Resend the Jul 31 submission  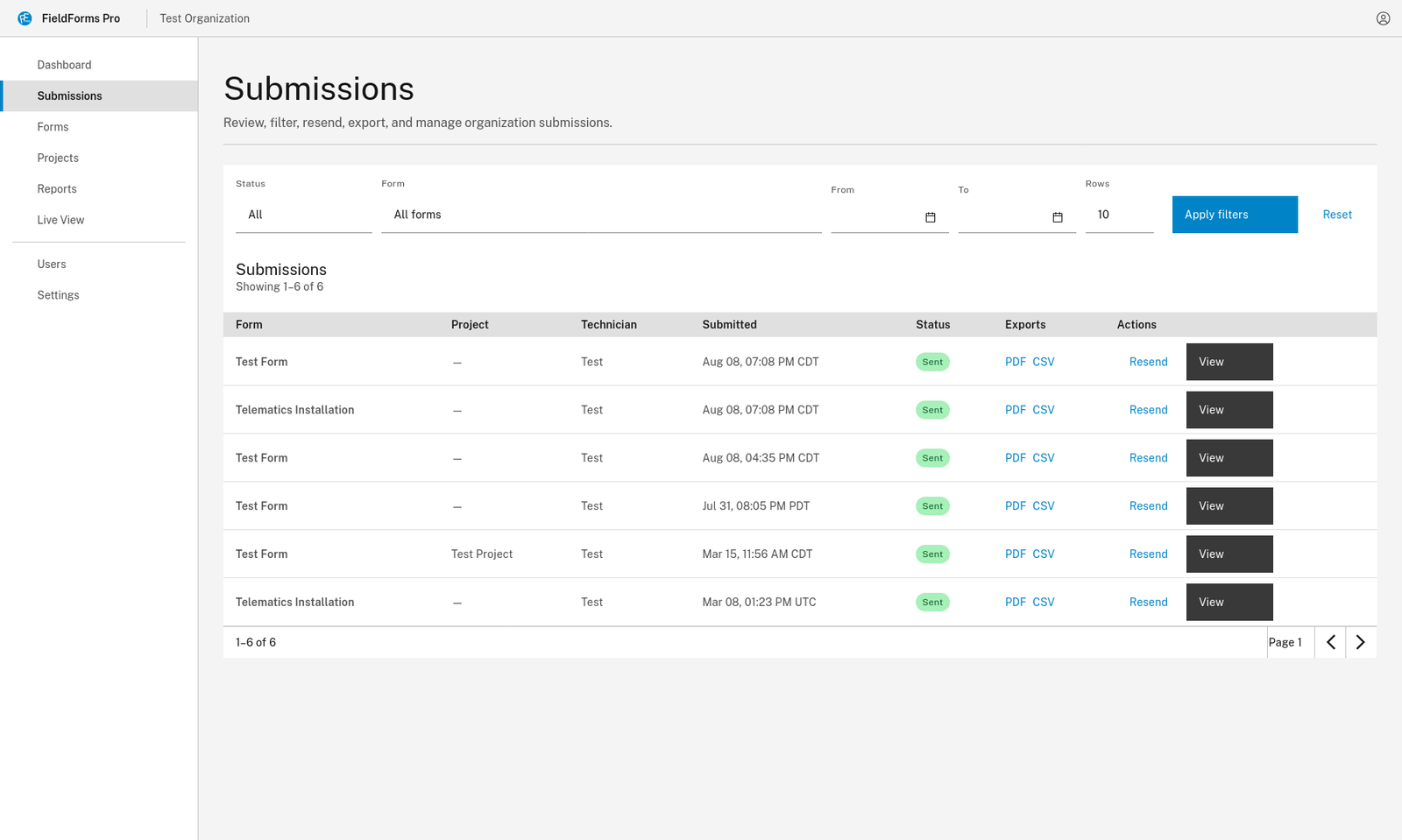(x=1148, y=506)
